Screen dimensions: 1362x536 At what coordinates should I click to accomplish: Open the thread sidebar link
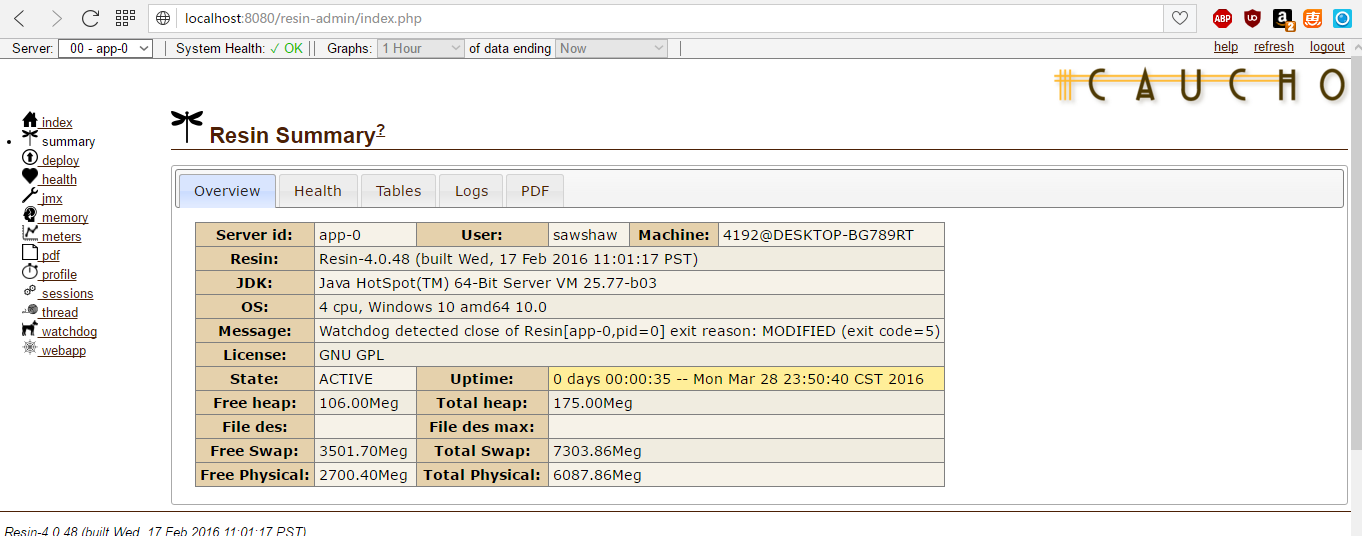click(x=60, y=312)
